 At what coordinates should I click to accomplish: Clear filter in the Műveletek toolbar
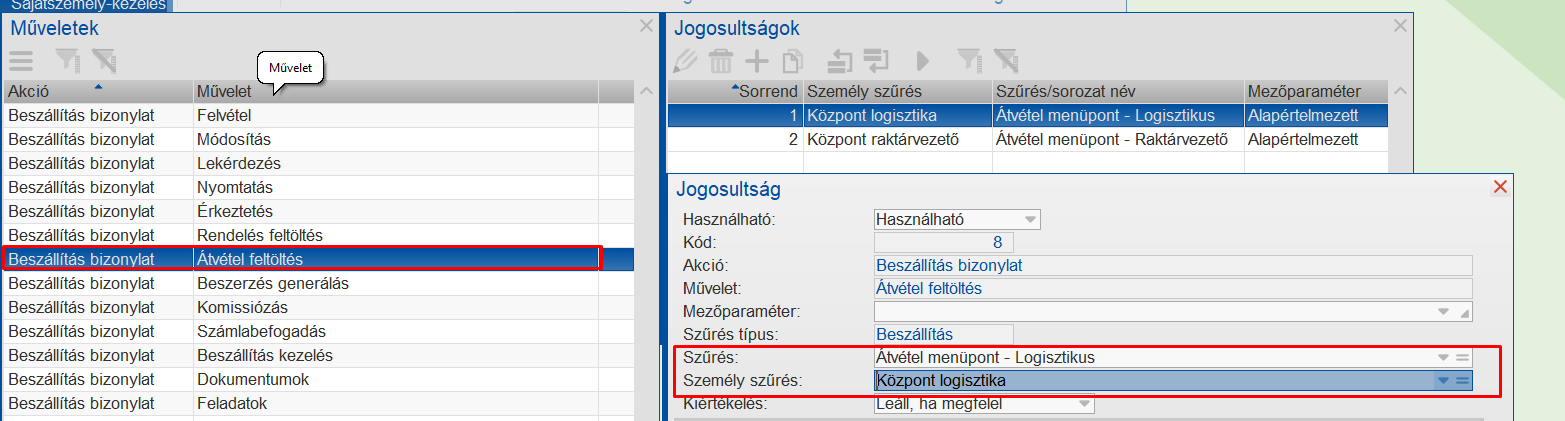(x=103, y=61)
